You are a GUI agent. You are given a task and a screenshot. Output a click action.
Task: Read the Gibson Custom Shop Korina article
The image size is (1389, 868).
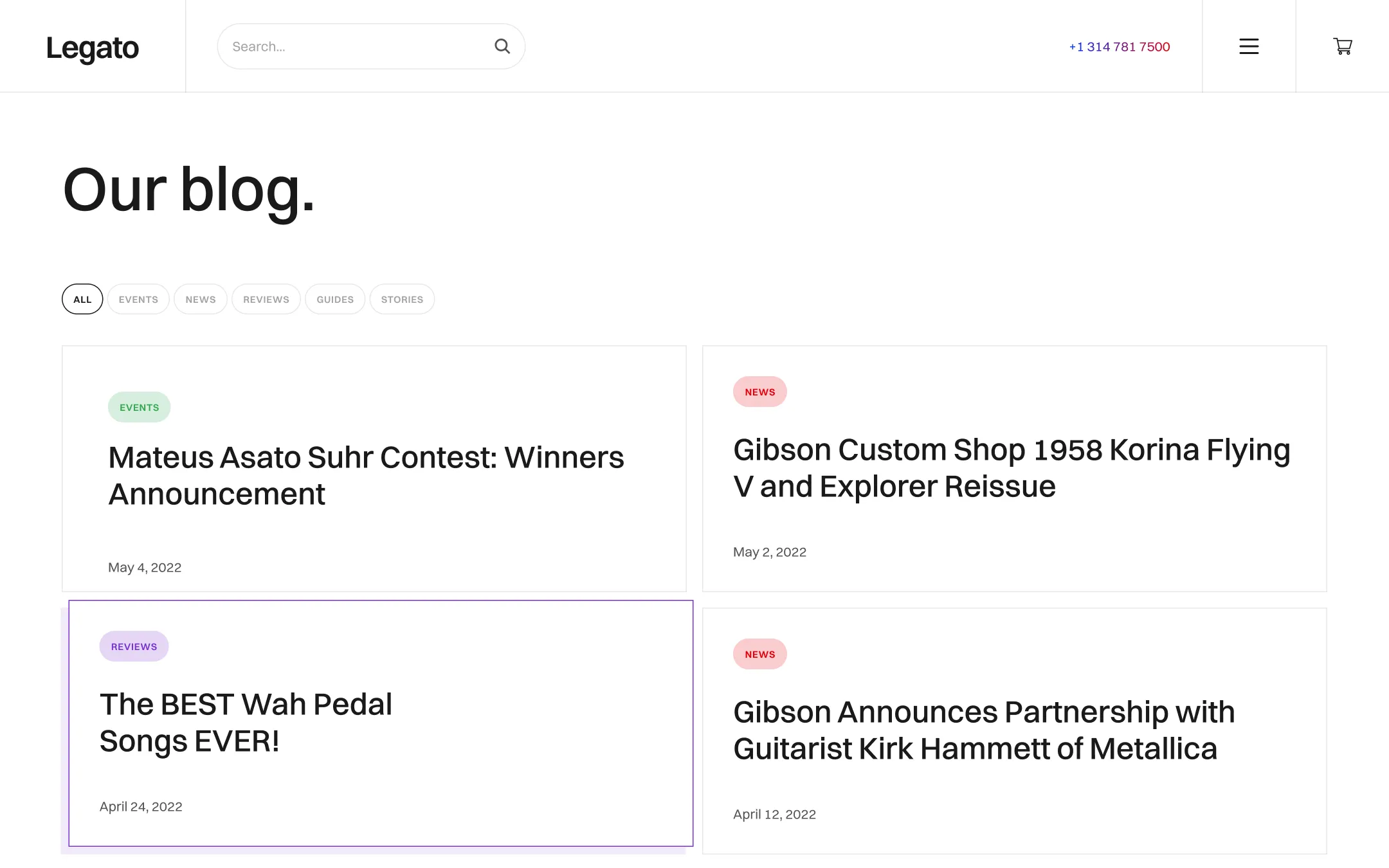[x=1012, y=468]
